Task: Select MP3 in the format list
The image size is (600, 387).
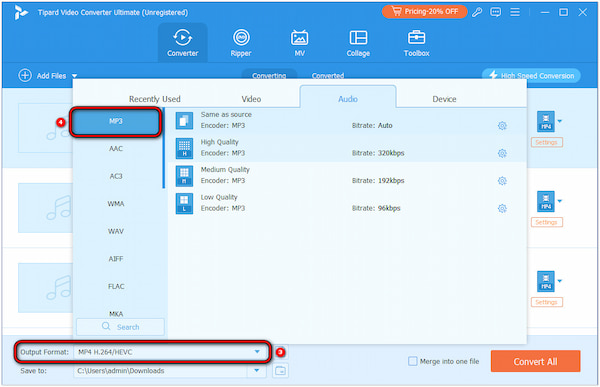Action: pos(116,121)
